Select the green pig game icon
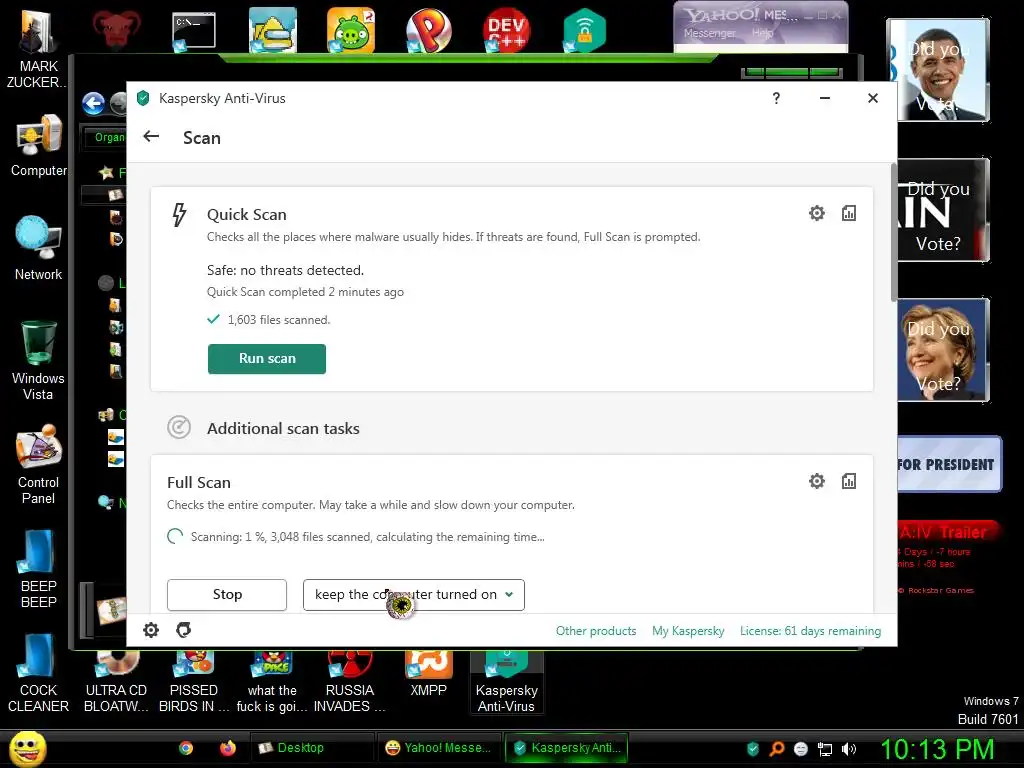 [351, 30]
